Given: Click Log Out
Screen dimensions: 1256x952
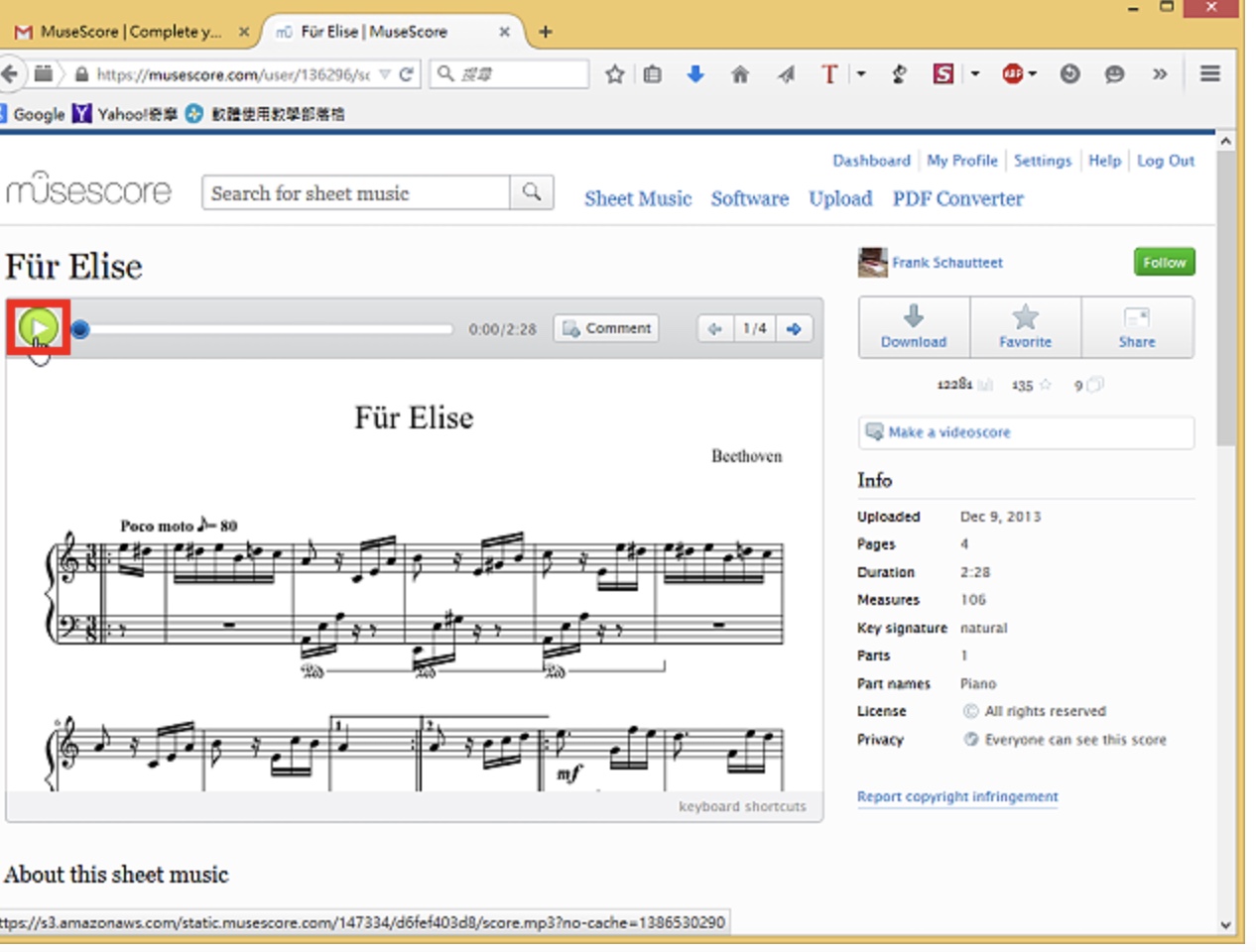Looking at the screenshot, I should pos(1166,161).
